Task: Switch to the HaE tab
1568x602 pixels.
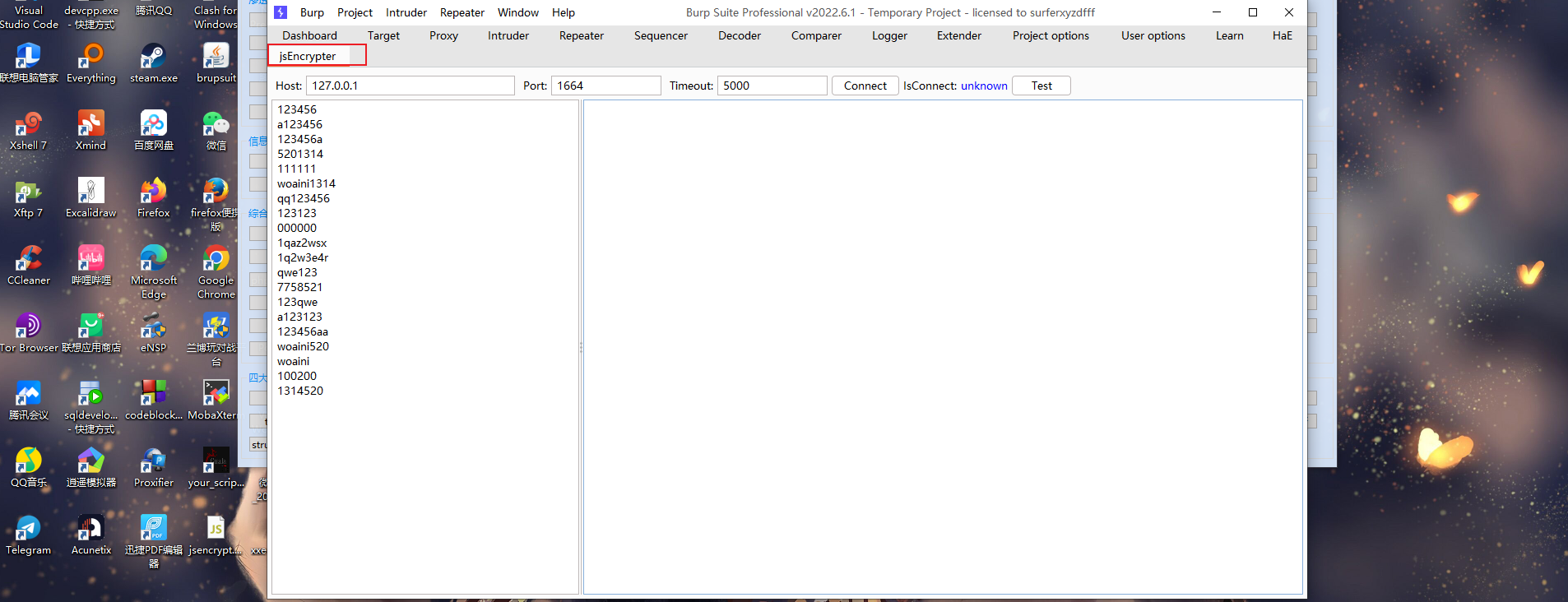Action: point(1283,35)
